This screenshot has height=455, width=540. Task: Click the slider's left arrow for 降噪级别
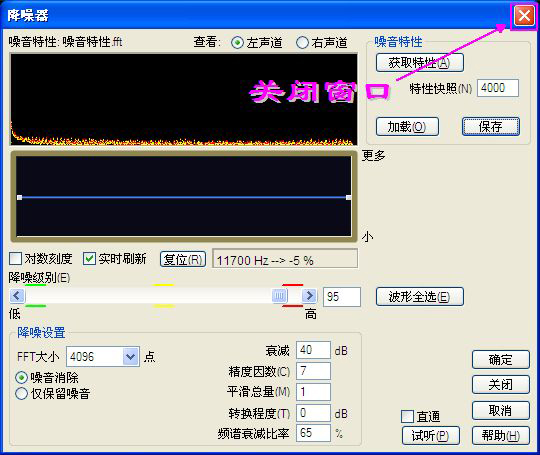pos(17,296)
